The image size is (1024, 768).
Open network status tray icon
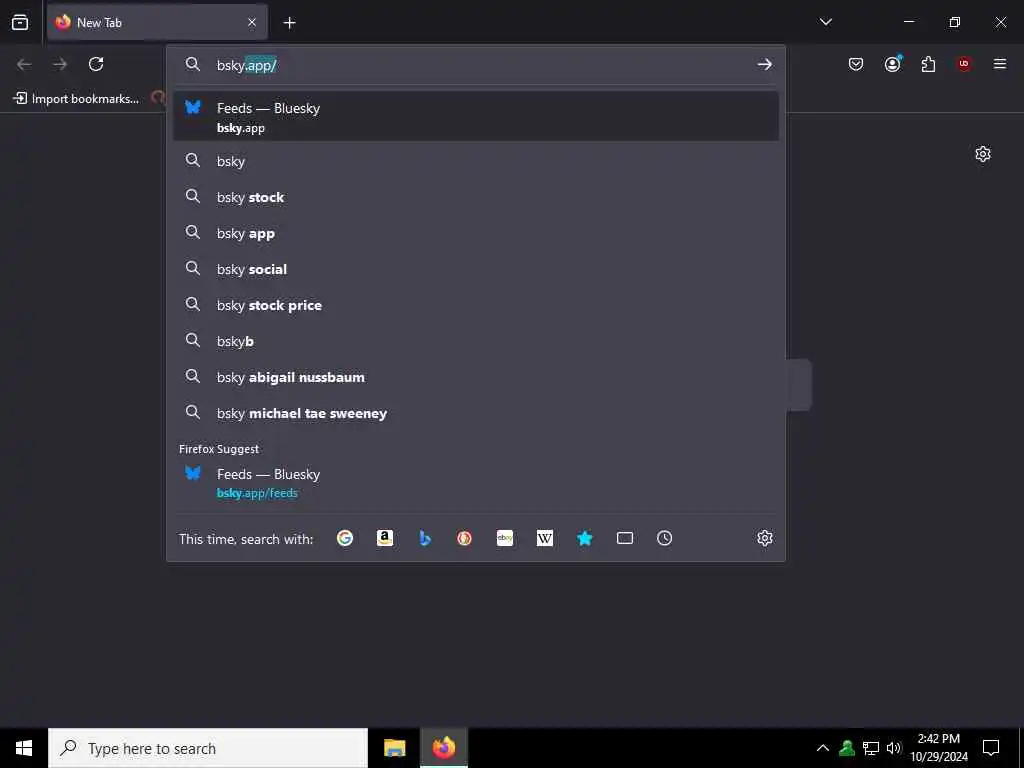coord(871,748)
